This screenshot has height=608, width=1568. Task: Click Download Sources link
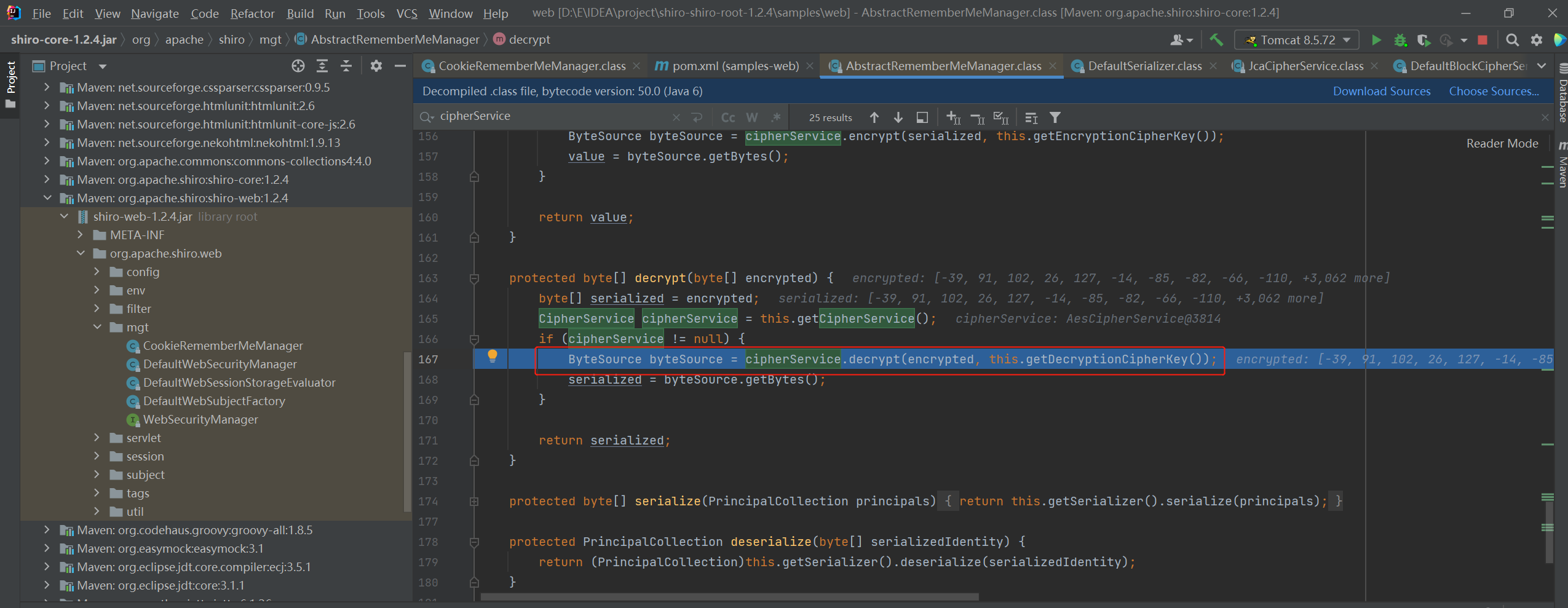tap(1382, 91)
